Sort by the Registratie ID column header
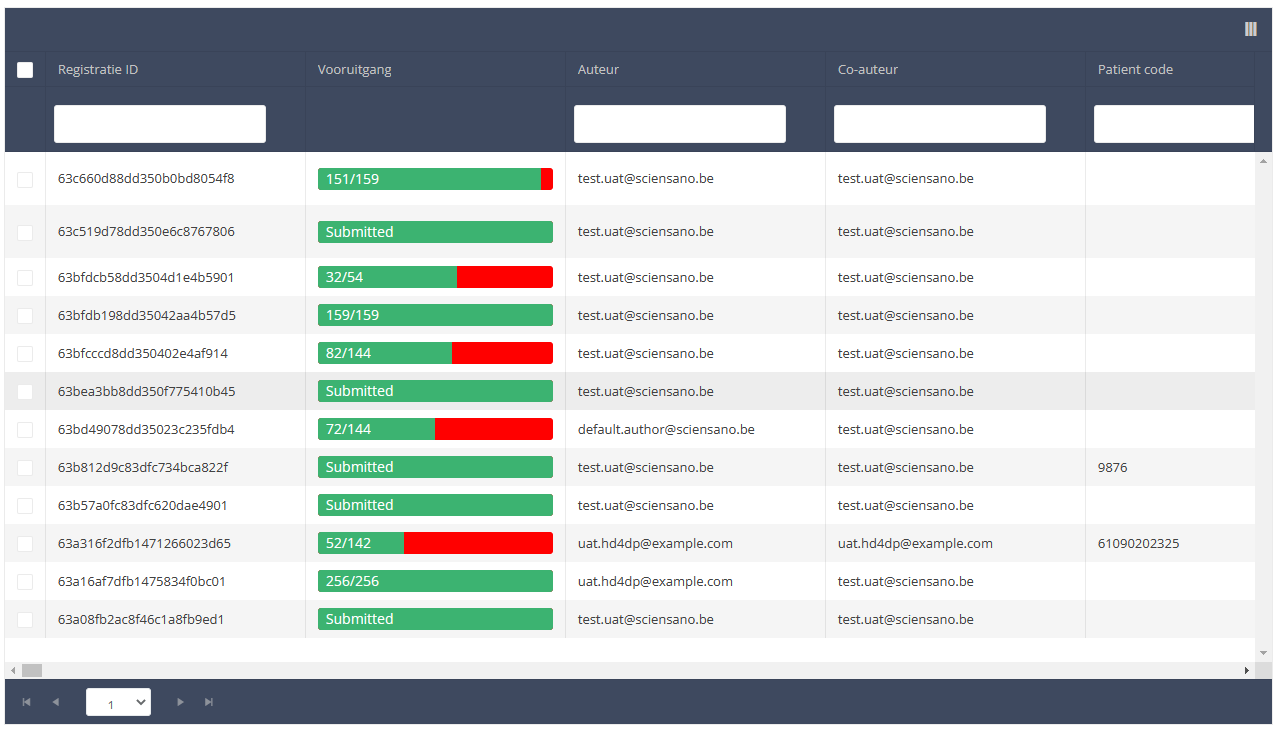 point(98,70)
